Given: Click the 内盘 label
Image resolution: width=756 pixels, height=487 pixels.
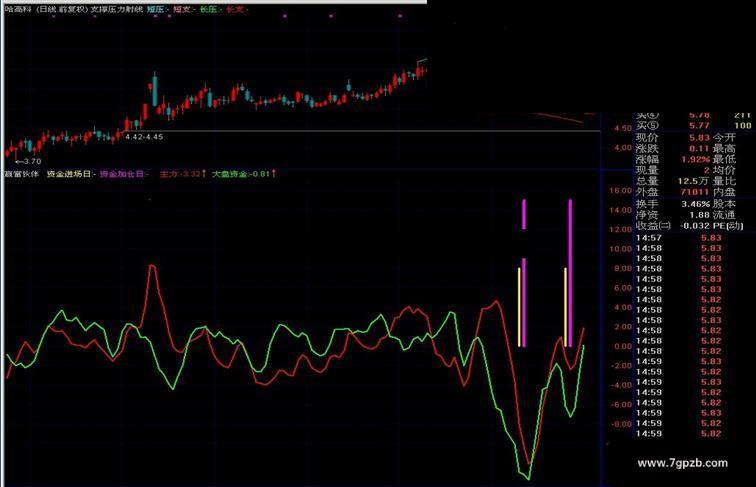Looking at the screenshot, I should 724,192.
